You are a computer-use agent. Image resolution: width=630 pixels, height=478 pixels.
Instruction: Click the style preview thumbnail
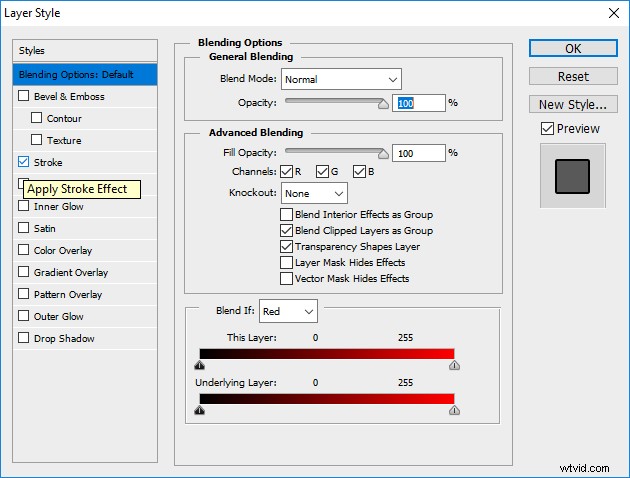(x=573, y=176)
